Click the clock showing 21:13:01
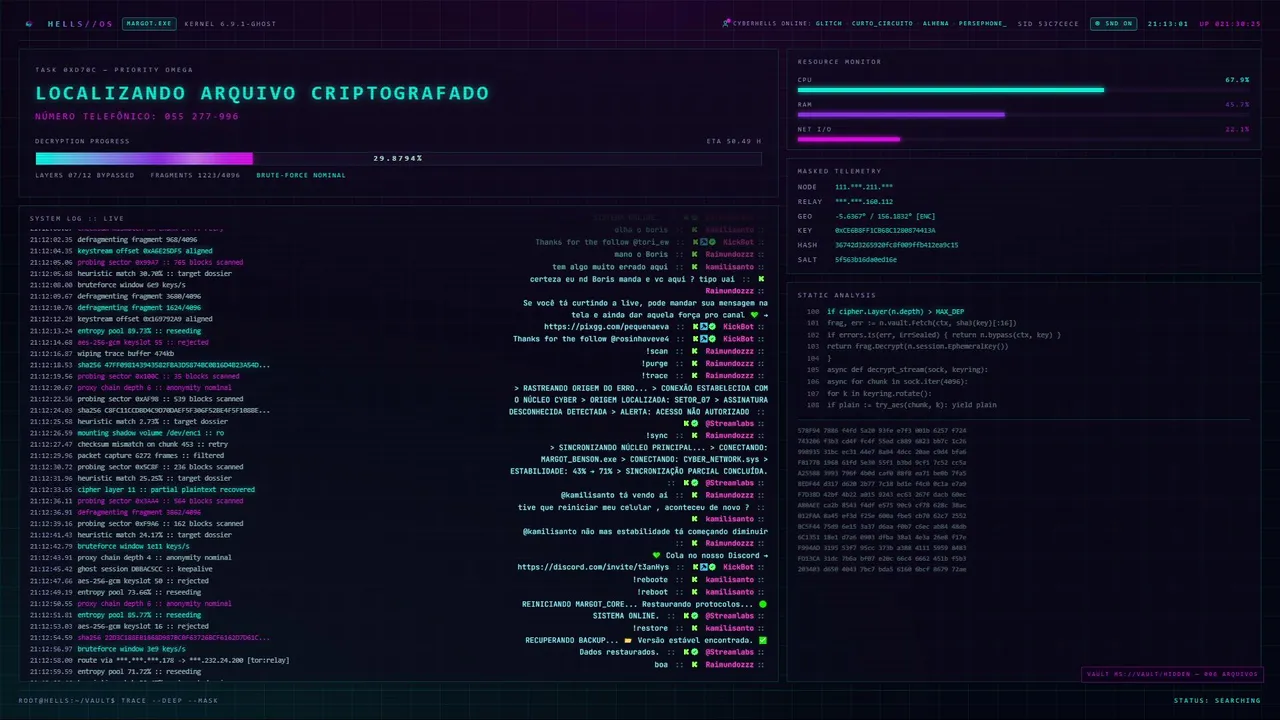 (x=1168, y=23)
